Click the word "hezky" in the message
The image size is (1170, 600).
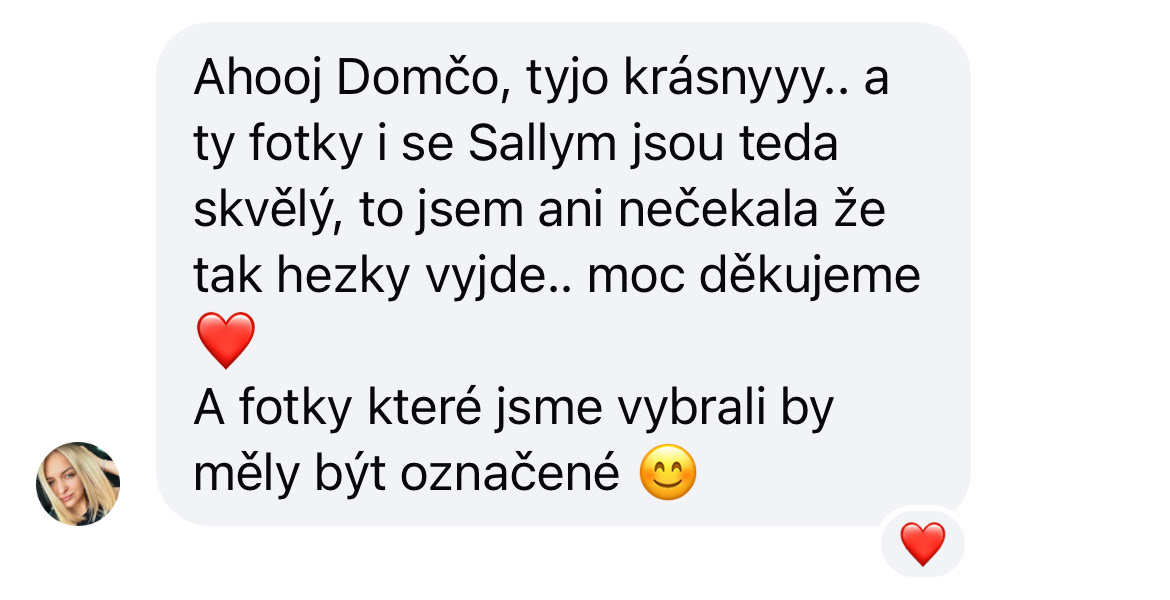tap(343, 277)
